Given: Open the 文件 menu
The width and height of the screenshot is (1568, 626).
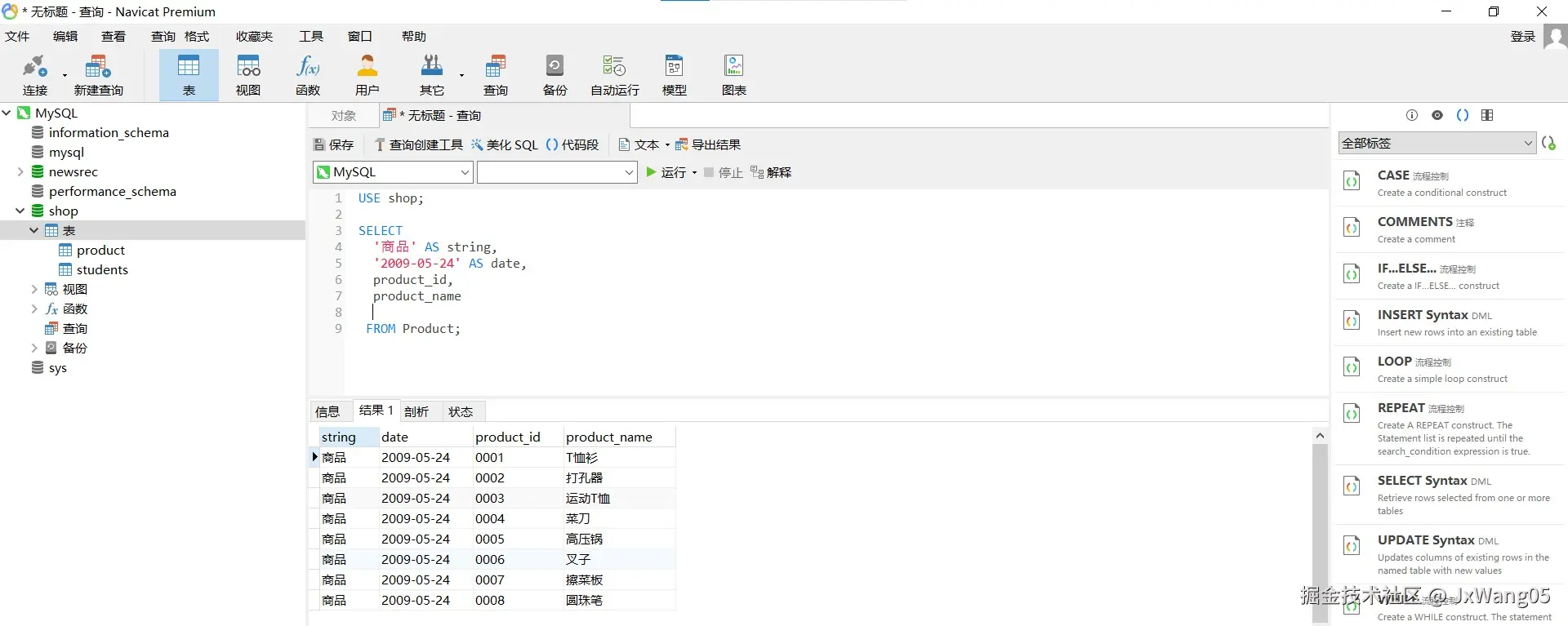Looking at the screenshot, I should pyautogui.click(x=17, y=36).
